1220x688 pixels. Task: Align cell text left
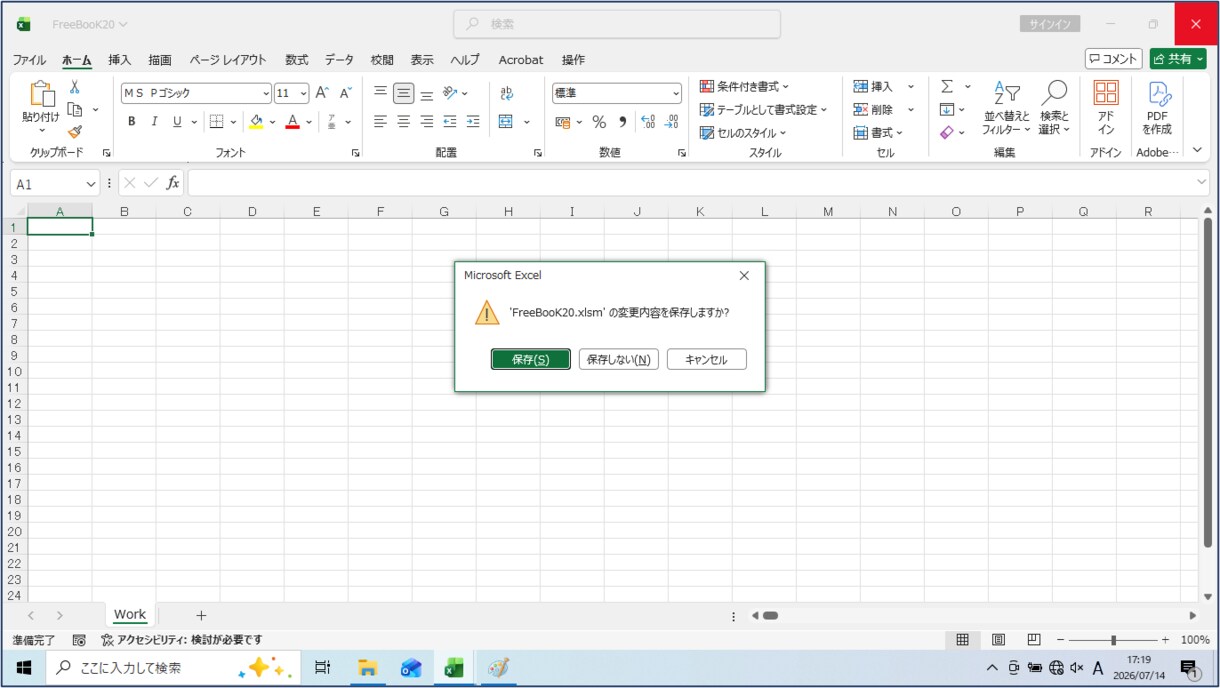(x=381, y=122)
